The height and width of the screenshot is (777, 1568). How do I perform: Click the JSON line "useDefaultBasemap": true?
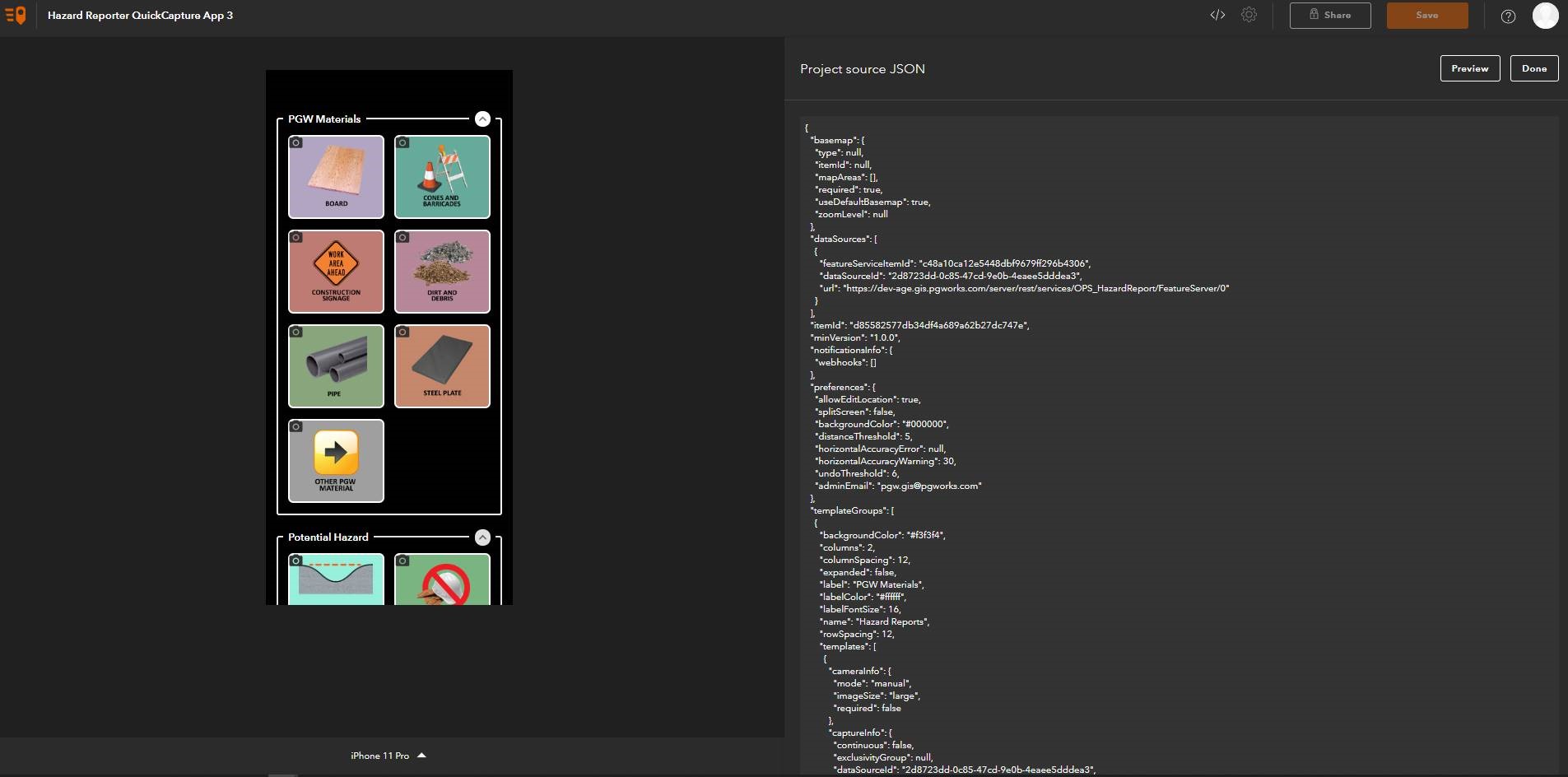click(873, 202)
